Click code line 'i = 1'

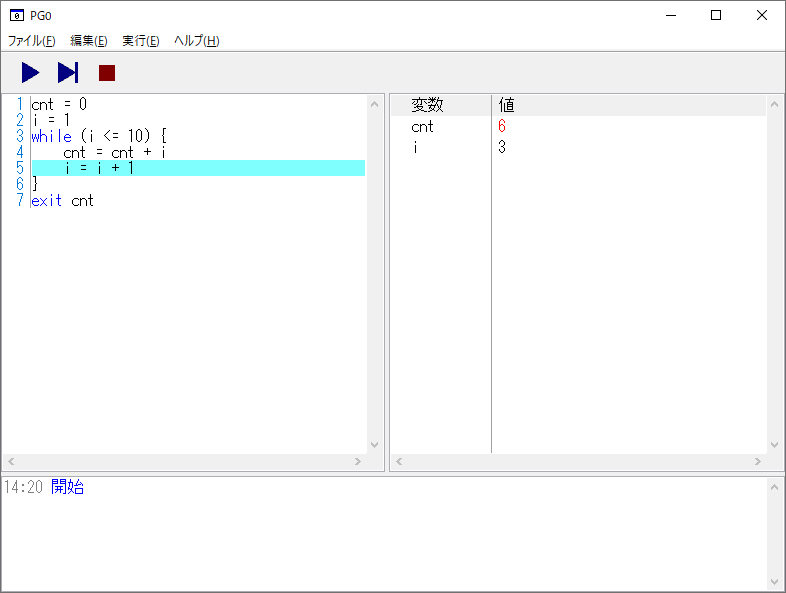51,120
